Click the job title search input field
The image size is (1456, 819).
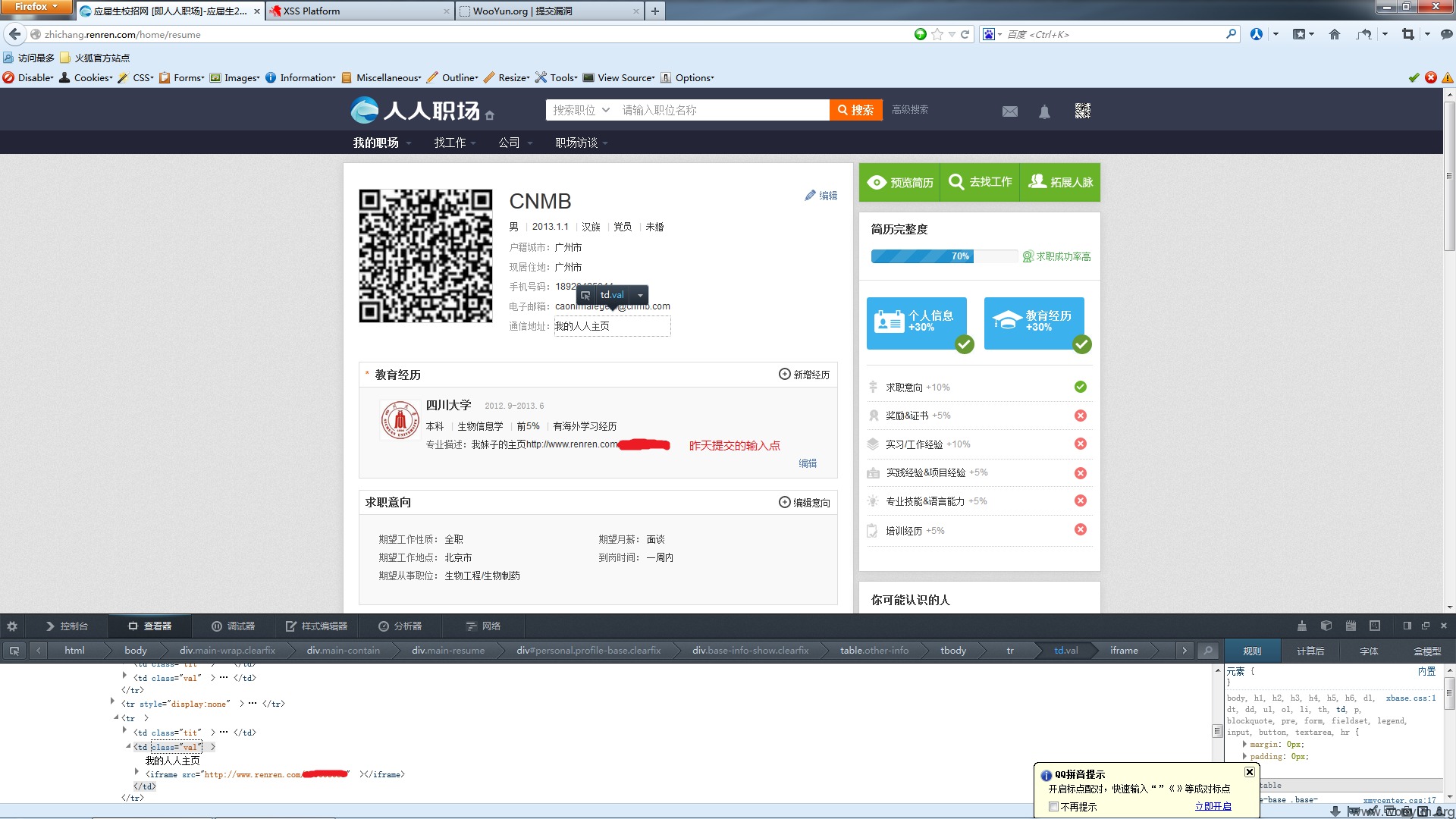point(723,110)
